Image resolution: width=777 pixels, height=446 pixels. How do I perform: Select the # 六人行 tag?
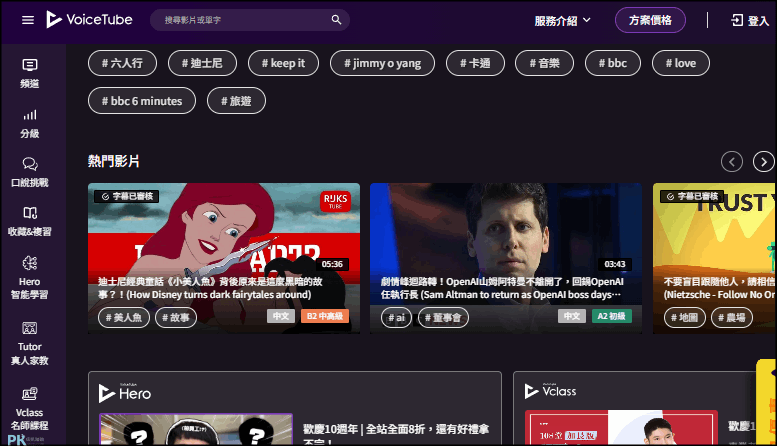[x=122, y=63]
